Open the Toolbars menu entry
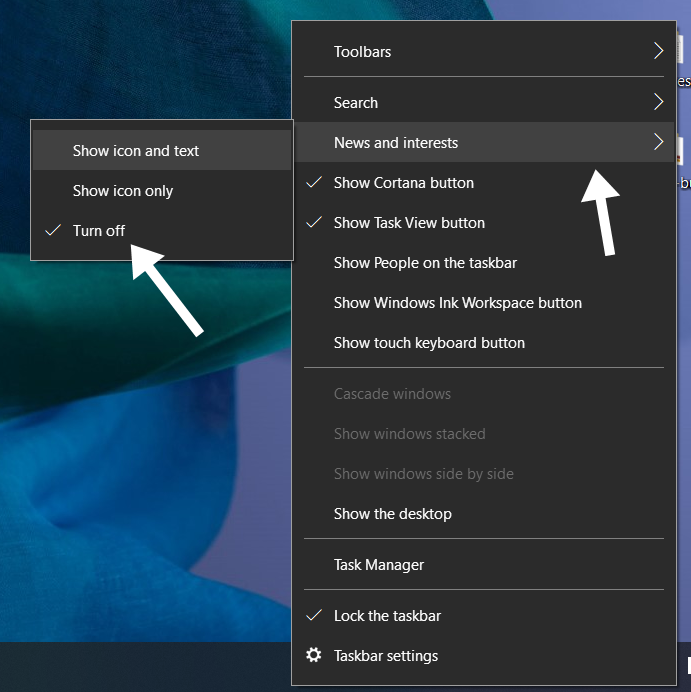Image resolution: width=691 pixels, height=692 pixels. [x=484, y=52]
